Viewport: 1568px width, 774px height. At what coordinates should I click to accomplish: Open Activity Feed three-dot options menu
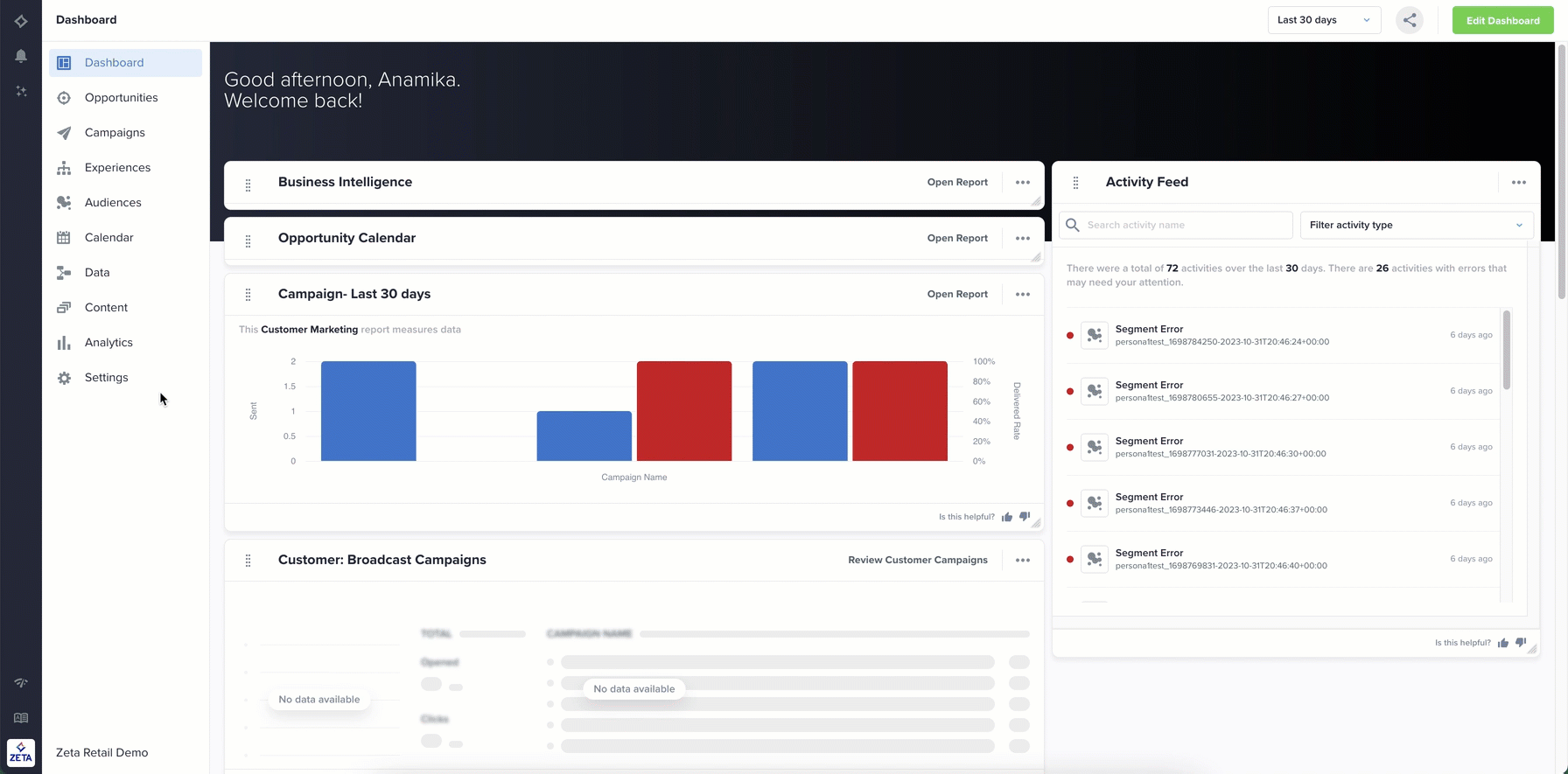pos(1519,183)
